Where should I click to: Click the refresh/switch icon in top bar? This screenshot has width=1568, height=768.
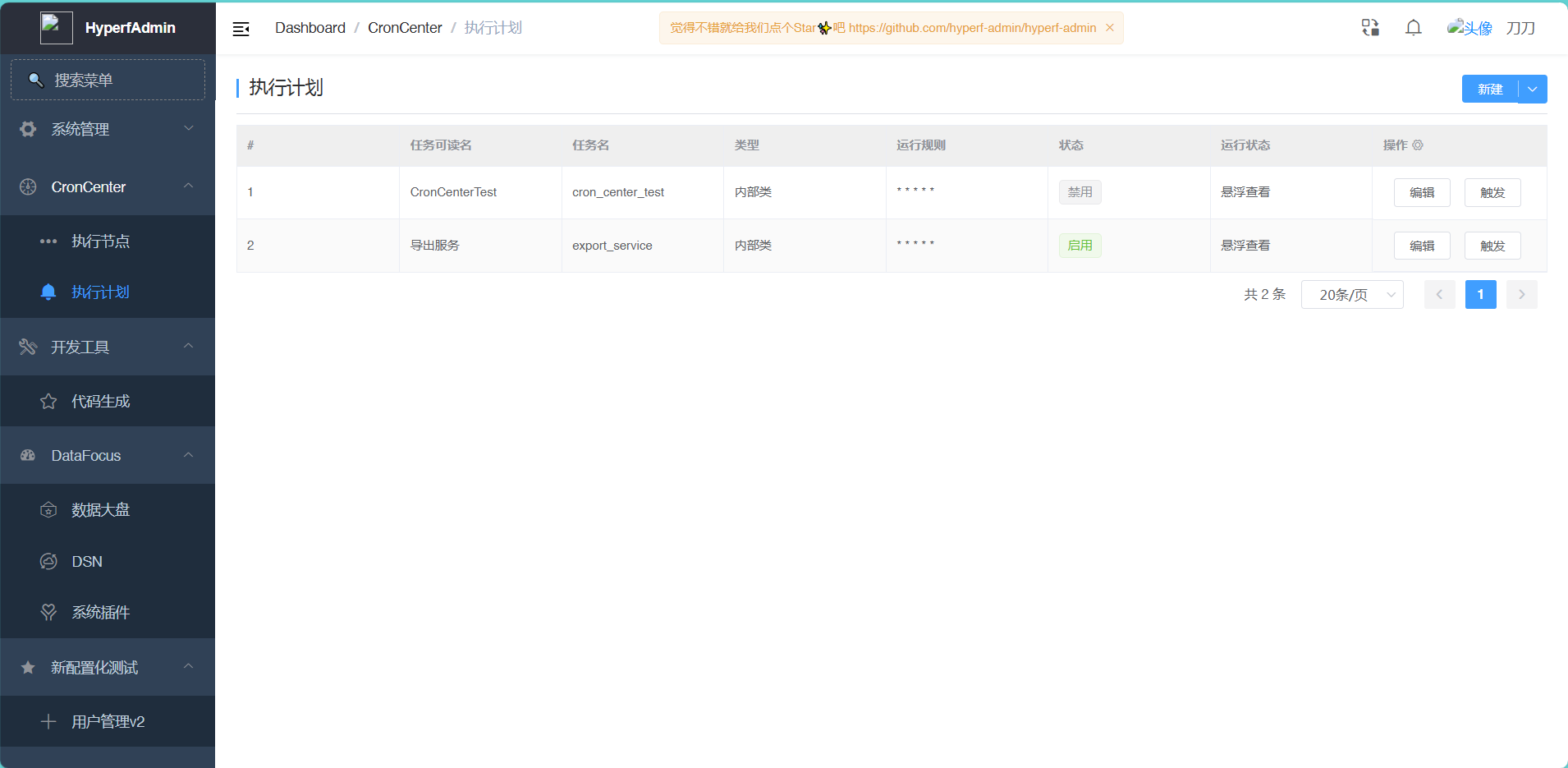point(1369,27)
